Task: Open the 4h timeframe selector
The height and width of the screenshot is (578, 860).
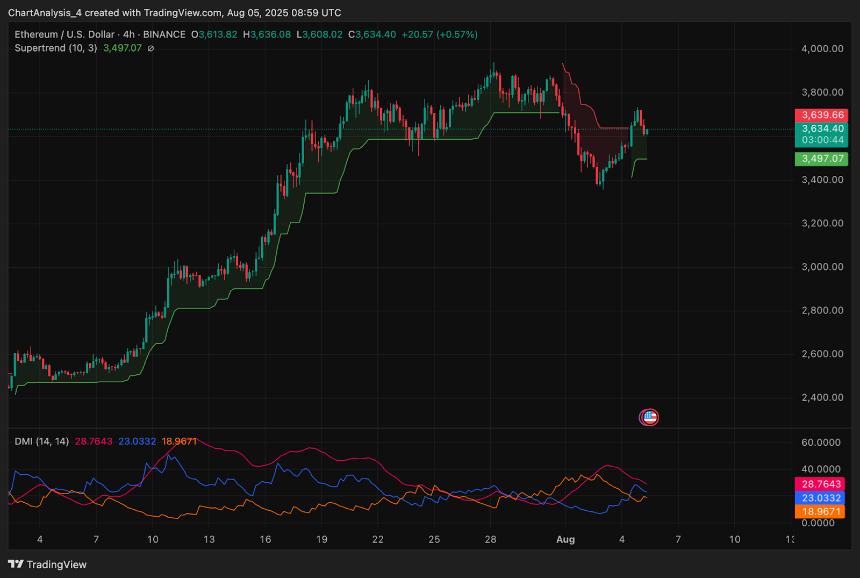Action: point(127,33)
